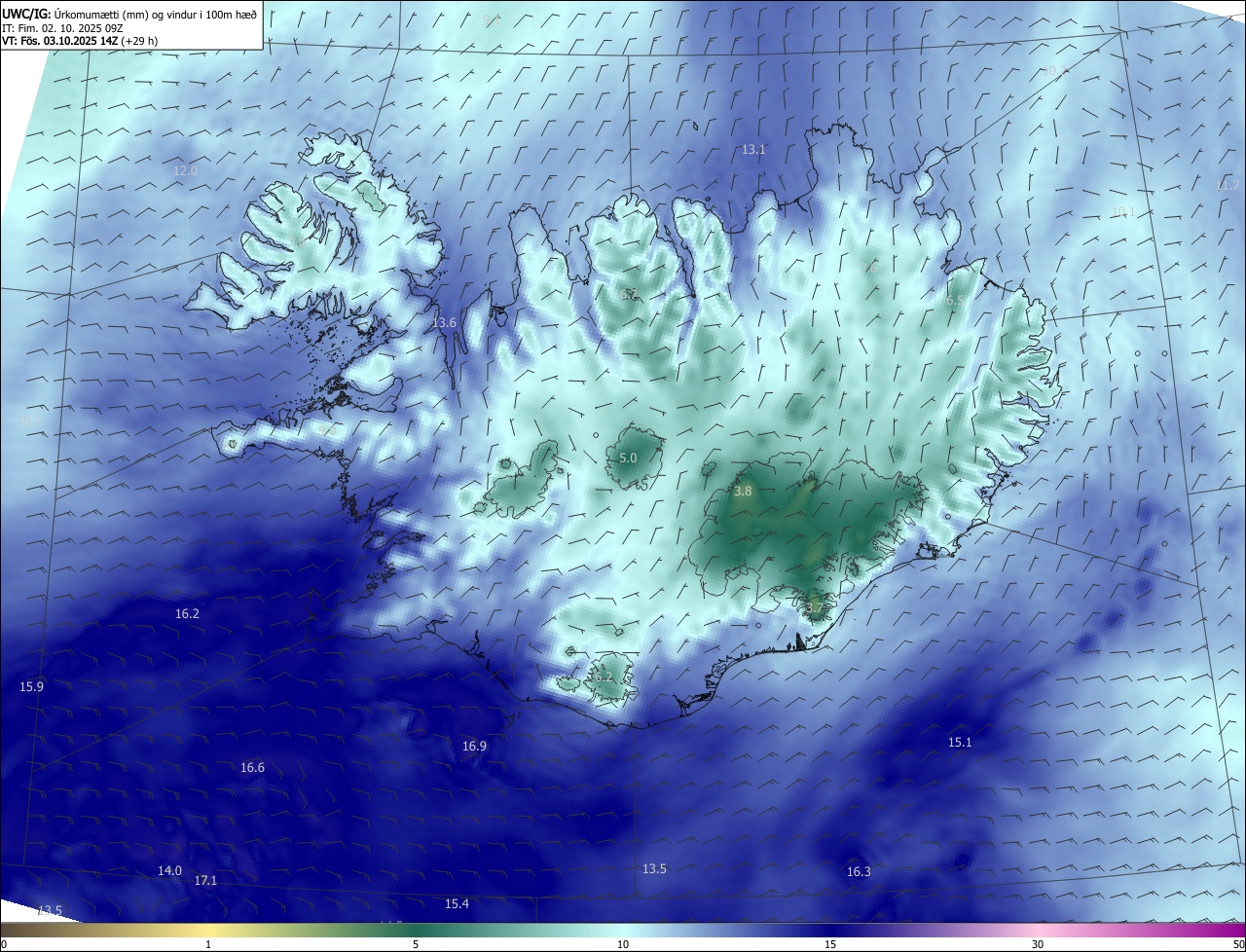Click the 5 tick on the color scale

(416, 944)
